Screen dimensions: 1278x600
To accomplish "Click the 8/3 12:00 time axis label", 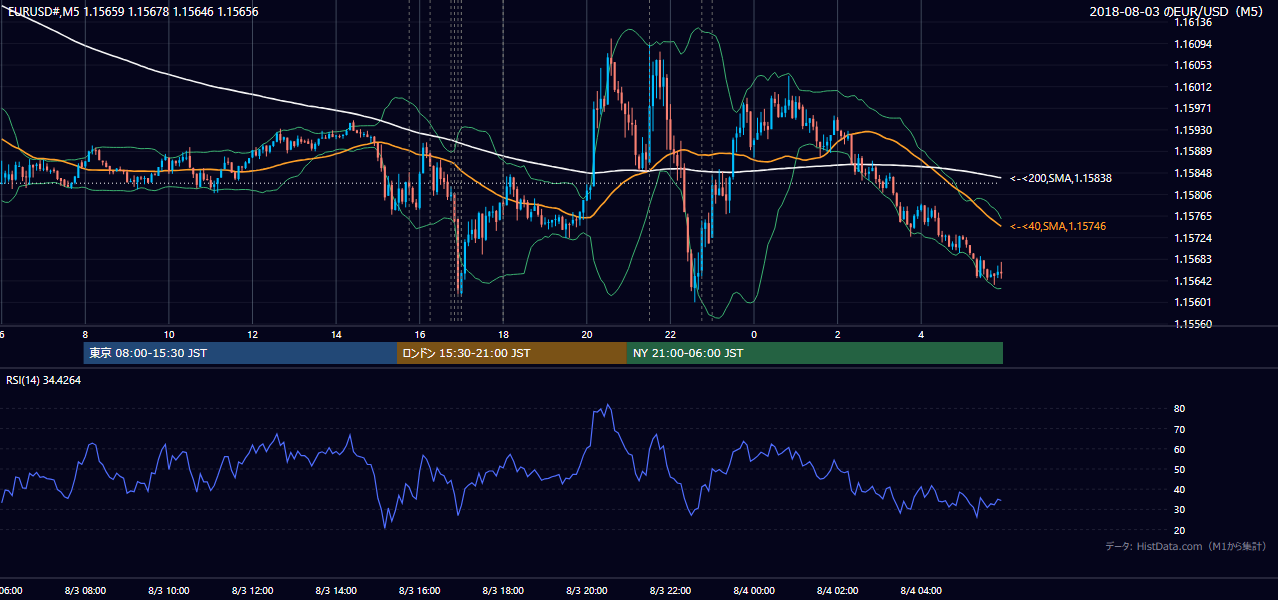I will tap(252, 591).
